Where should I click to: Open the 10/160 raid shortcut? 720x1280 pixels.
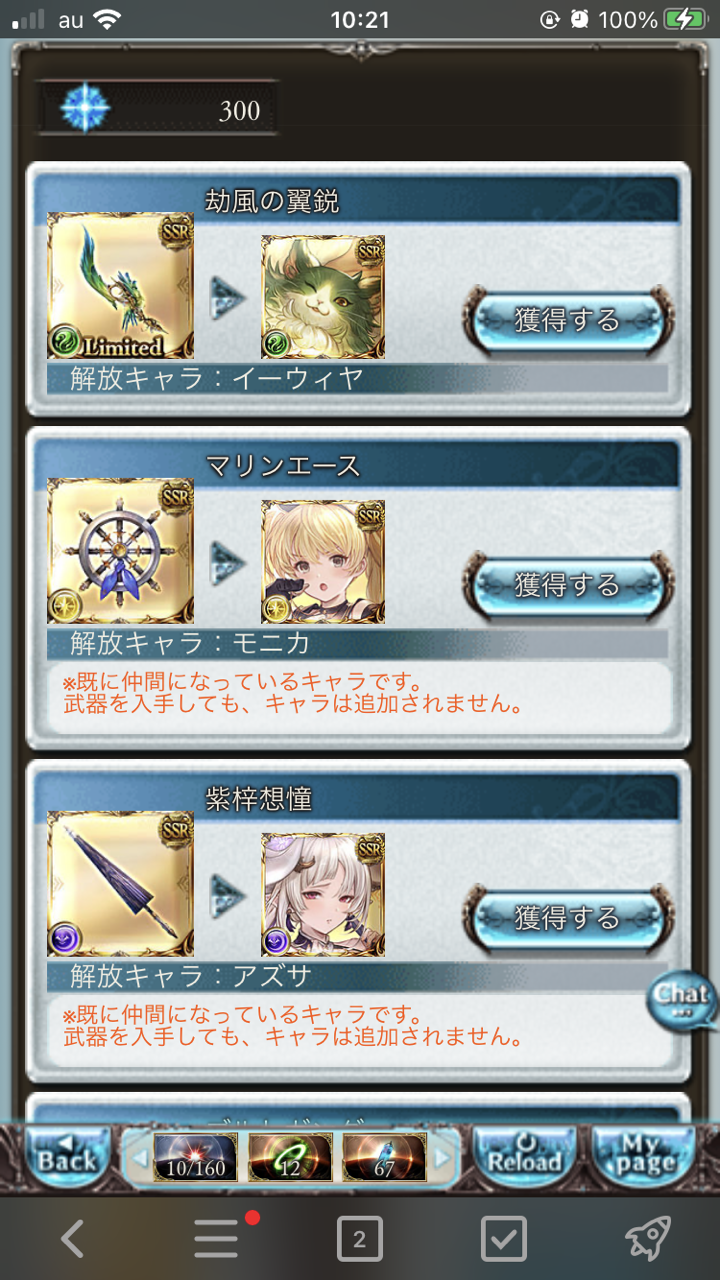196,1157
